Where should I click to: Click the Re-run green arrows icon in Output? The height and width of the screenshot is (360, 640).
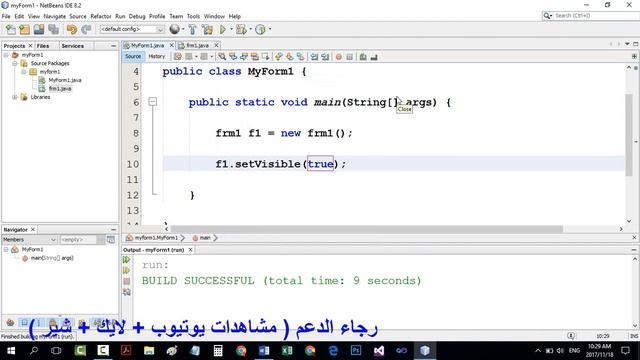pyautogui.click(x=127, y=260)
